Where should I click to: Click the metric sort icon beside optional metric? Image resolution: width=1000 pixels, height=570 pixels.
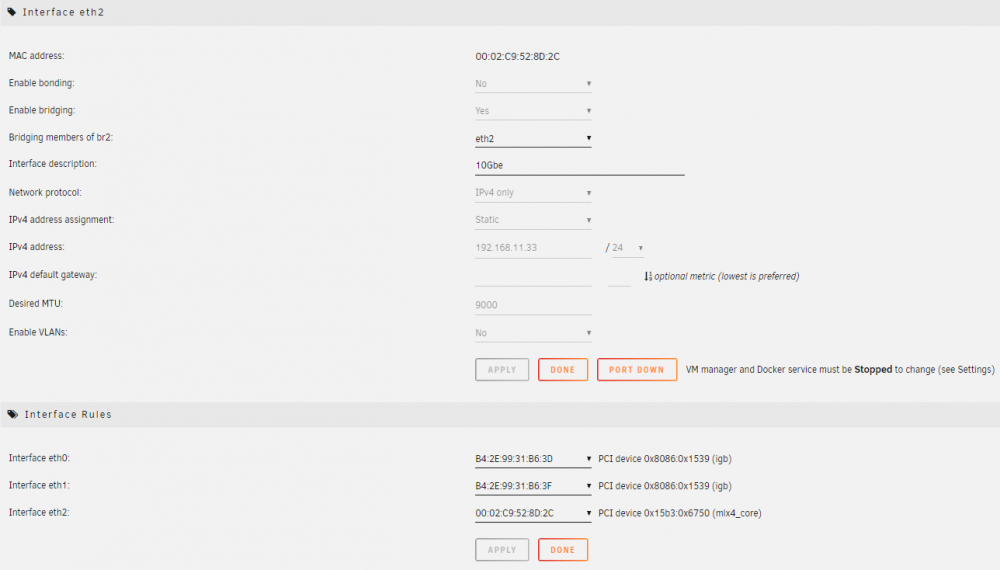(648, 276)
